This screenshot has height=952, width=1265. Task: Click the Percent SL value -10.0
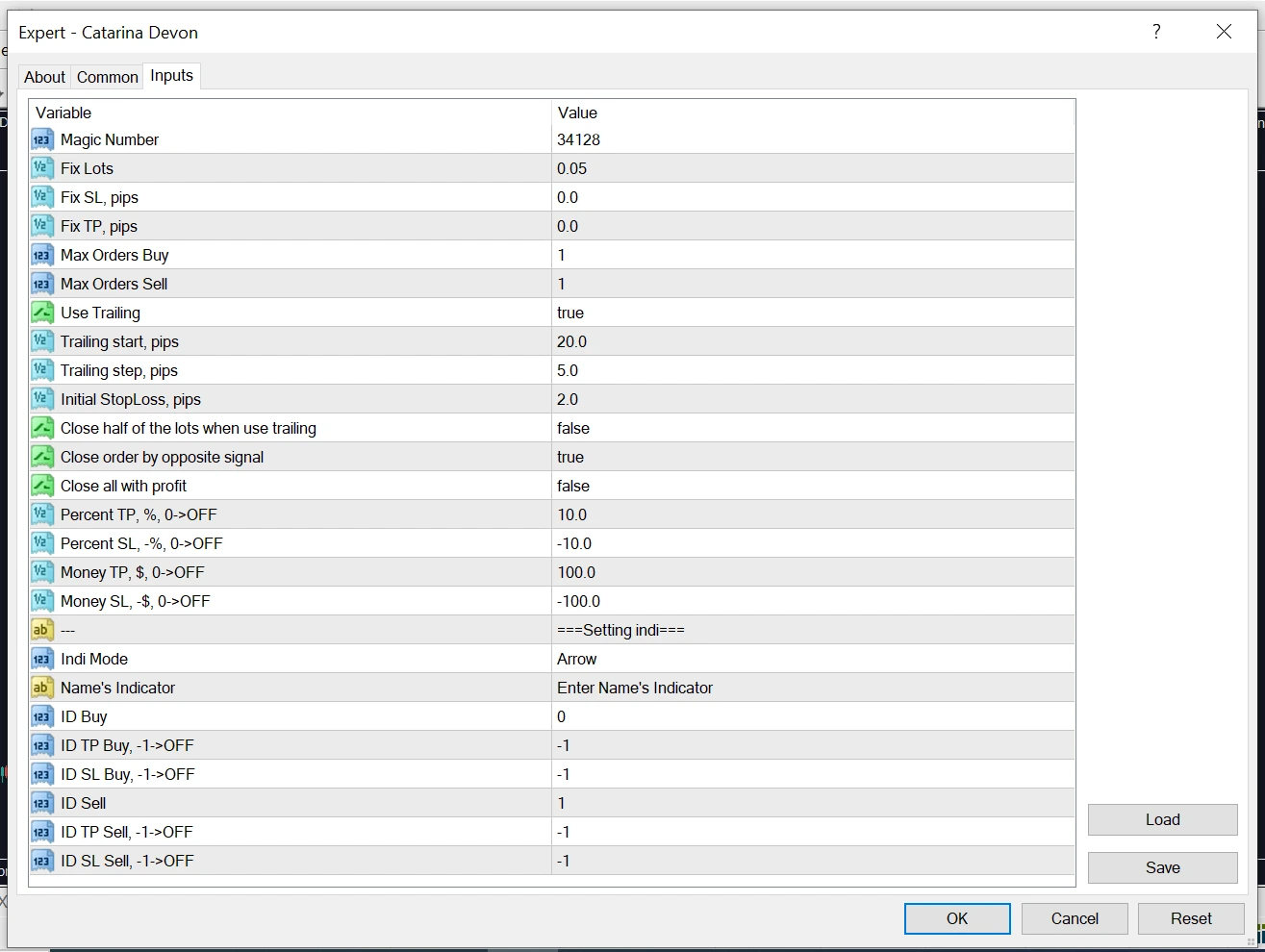[574, 543]
